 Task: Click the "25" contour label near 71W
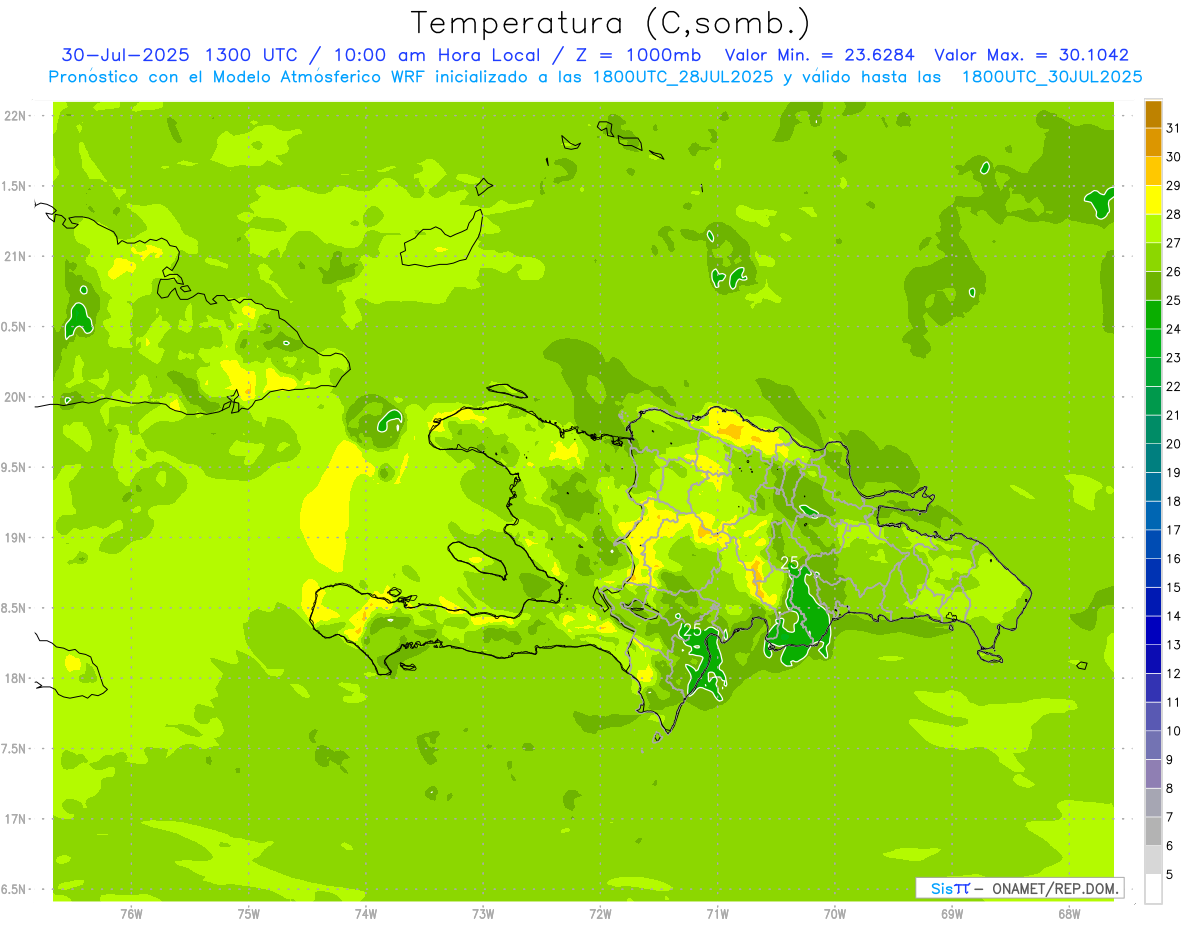pyautogui.click(x=692, y=630)
